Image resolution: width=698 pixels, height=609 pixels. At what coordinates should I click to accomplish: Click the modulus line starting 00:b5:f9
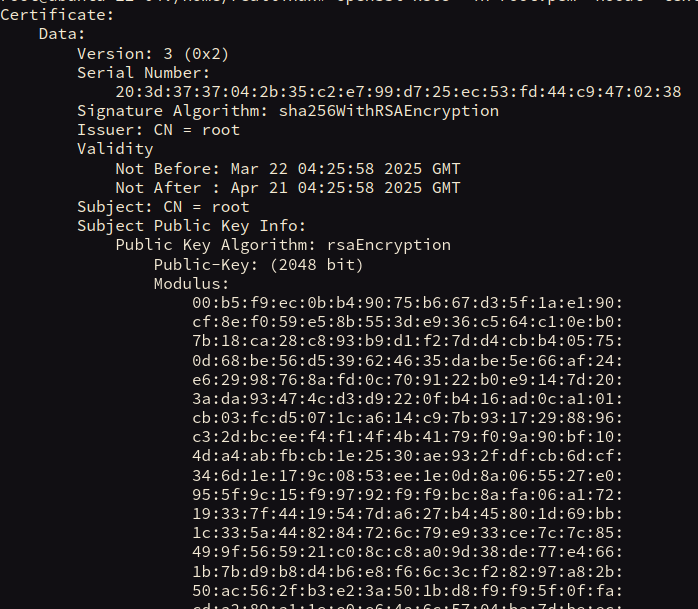(x=407, y=304)
